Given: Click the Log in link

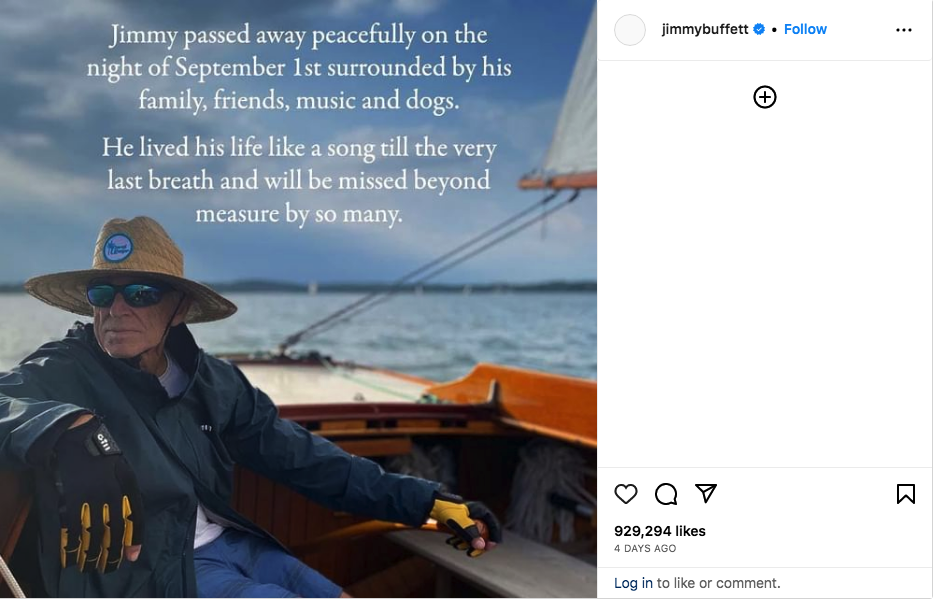Looking at the screenshot, I should (633, 583).
